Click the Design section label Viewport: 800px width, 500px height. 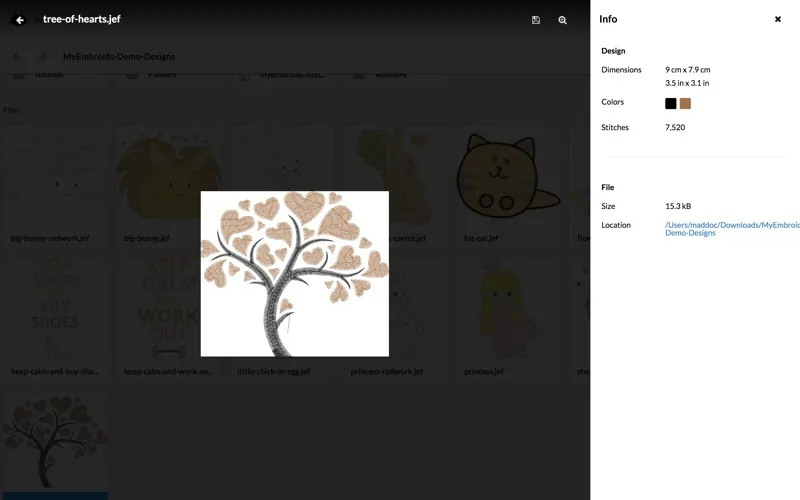[x=613, y=51]
